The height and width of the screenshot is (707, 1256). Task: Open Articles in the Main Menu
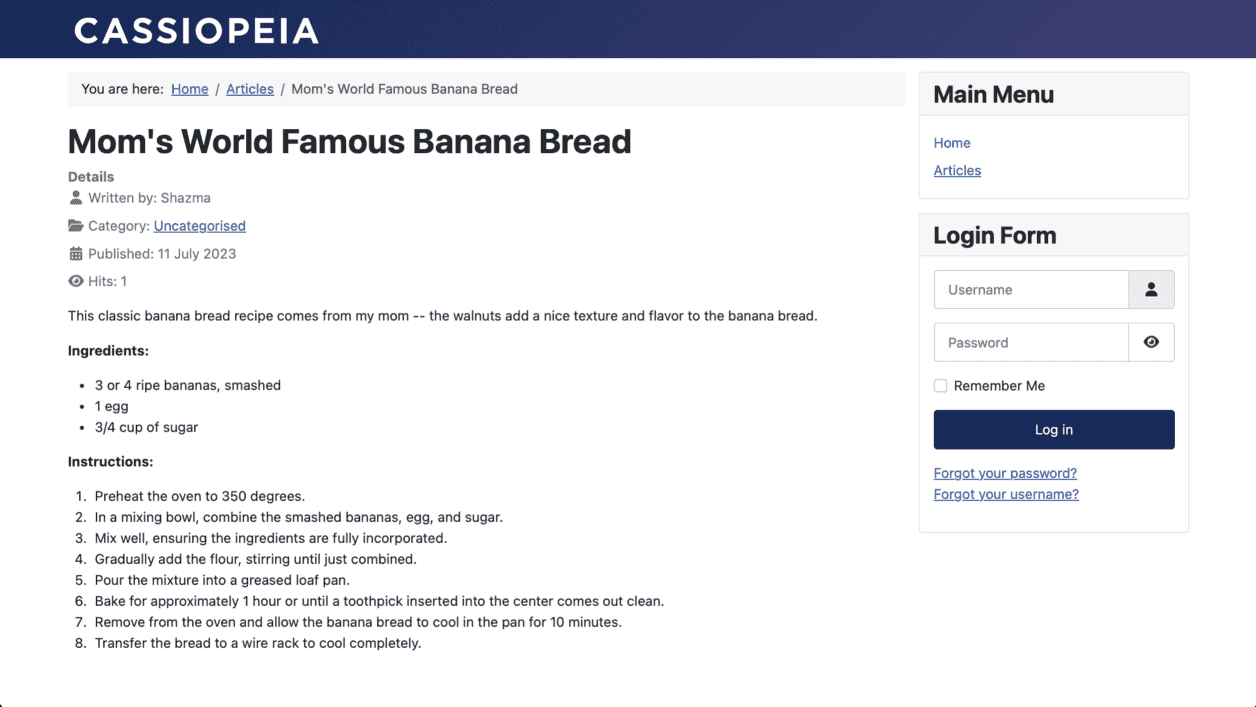tap(957, 171)
